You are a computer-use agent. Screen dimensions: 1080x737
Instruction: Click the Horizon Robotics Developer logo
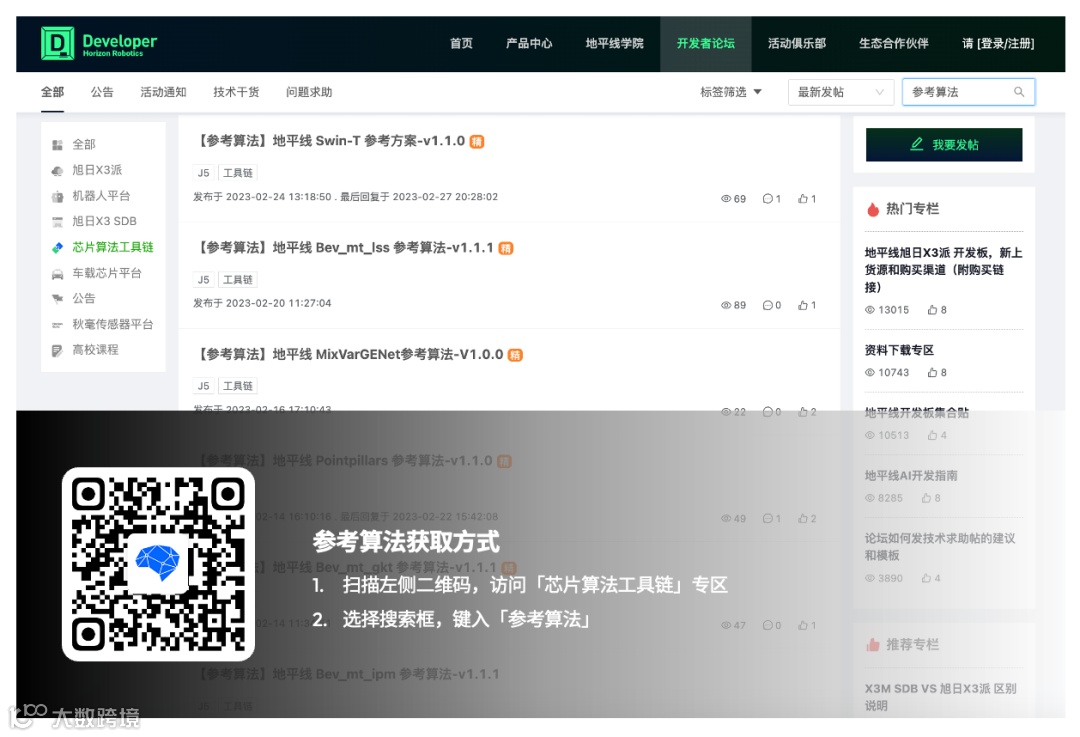98,43
